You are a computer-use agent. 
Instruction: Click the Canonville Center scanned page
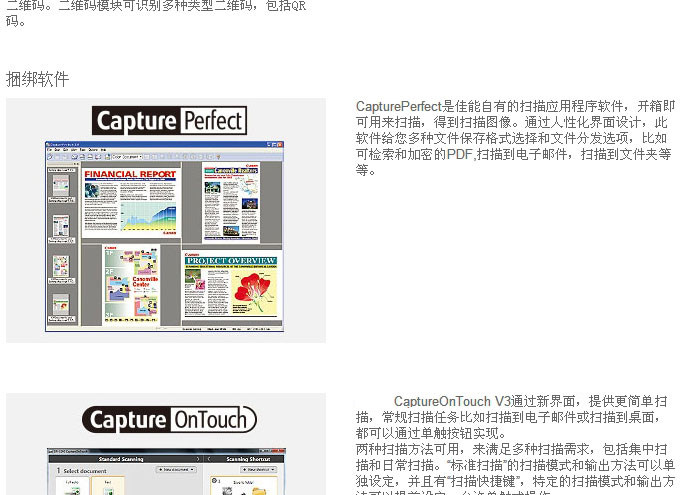point(132,285)
